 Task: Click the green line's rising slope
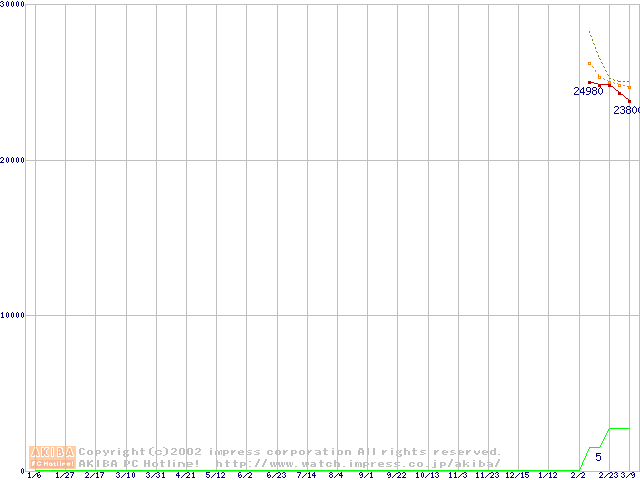584,459
